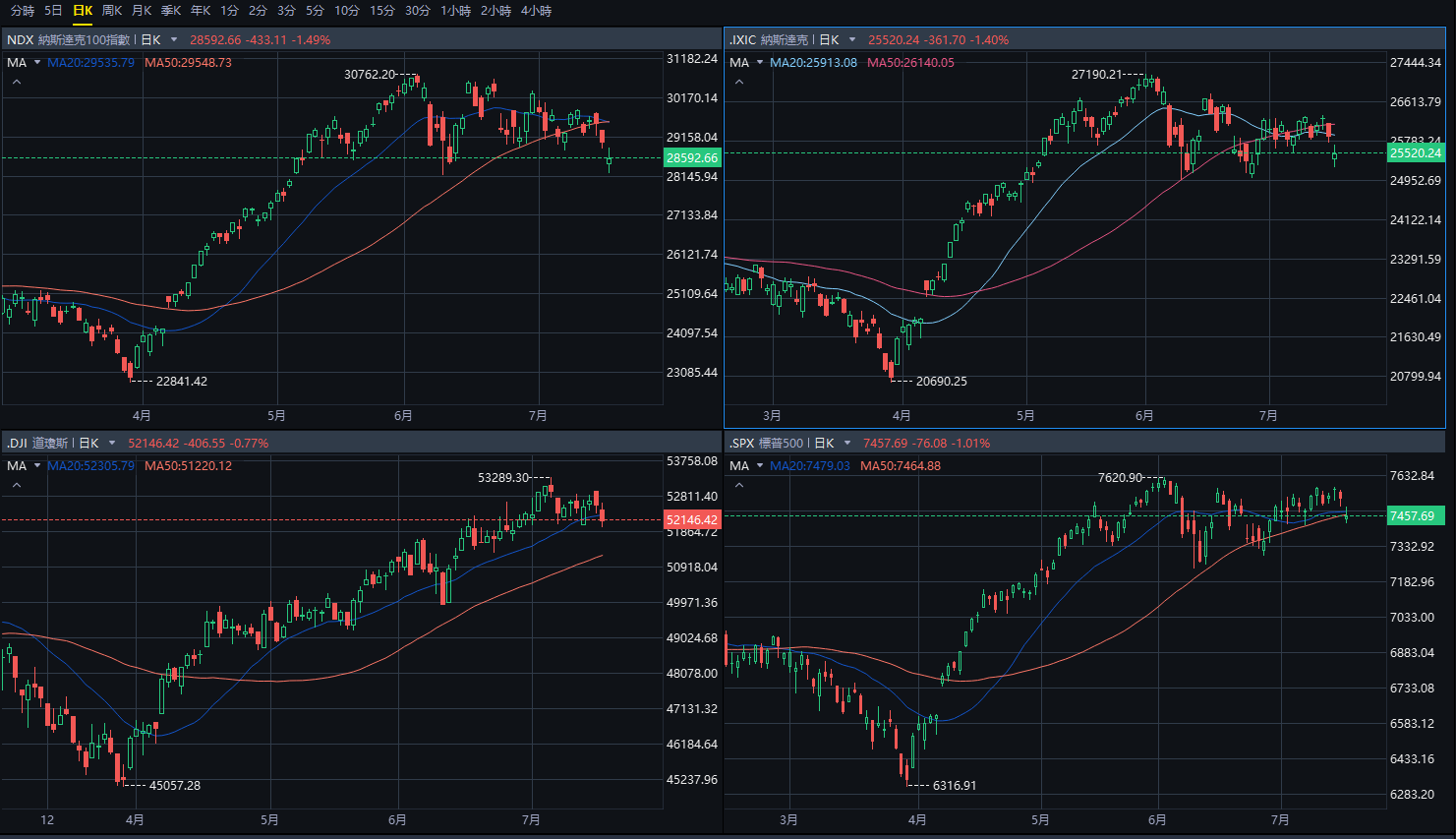Viewport: 1456px width, 839px height.
Task: Open NDX symbol dropdown arrow
Action: (x=174, y=40)
